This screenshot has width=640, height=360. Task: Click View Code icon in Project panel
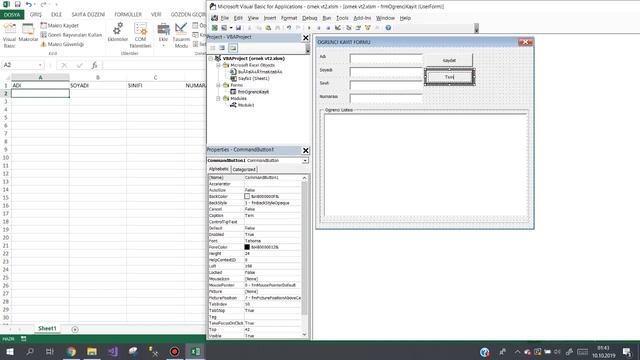pyautogui.click(x=213, y=48)
